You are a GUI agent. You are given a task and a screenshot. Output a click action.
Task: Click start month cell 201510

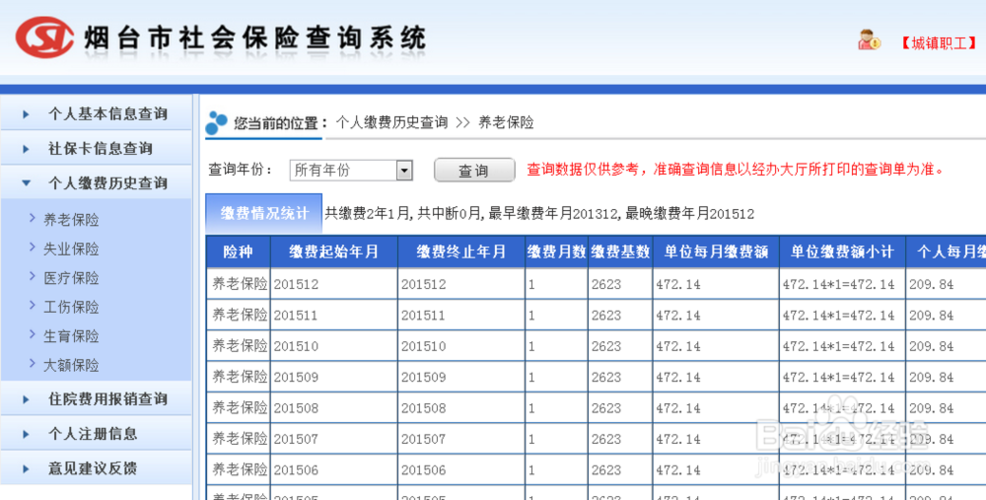[x=334, y=346]
